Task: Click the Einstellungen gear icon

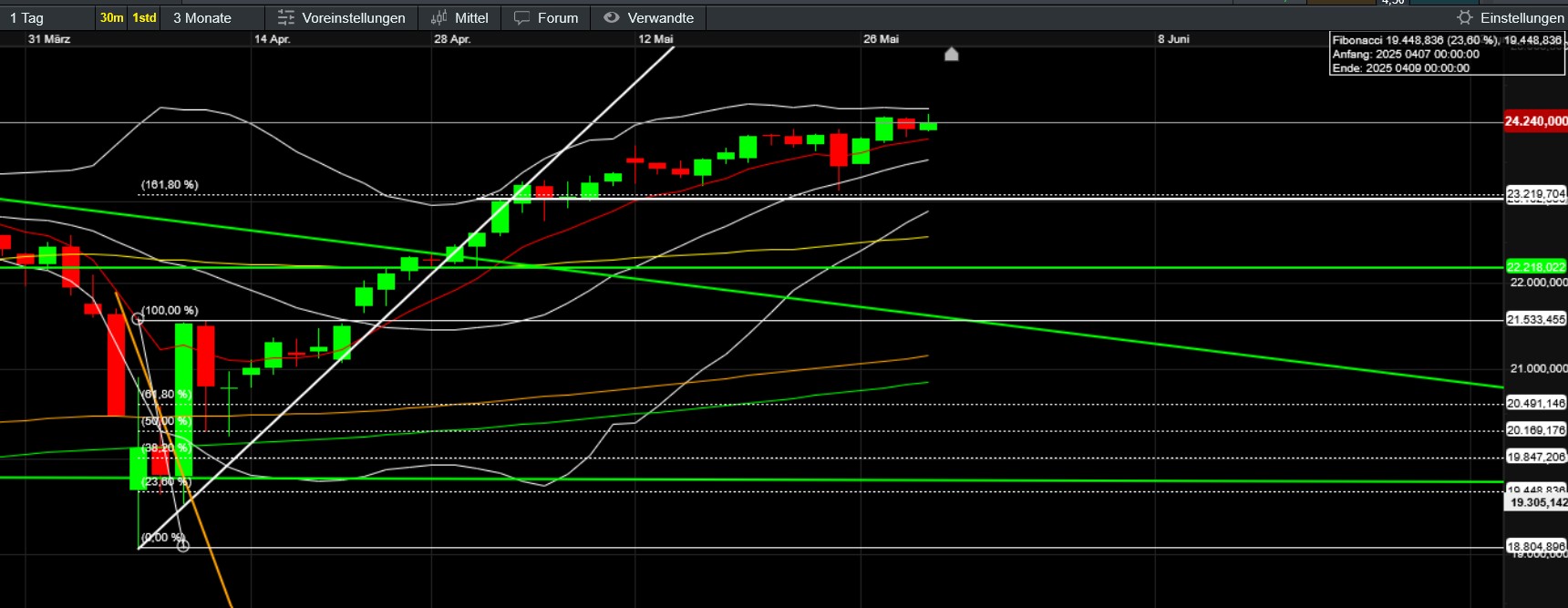Action: tap(1464, 17)
